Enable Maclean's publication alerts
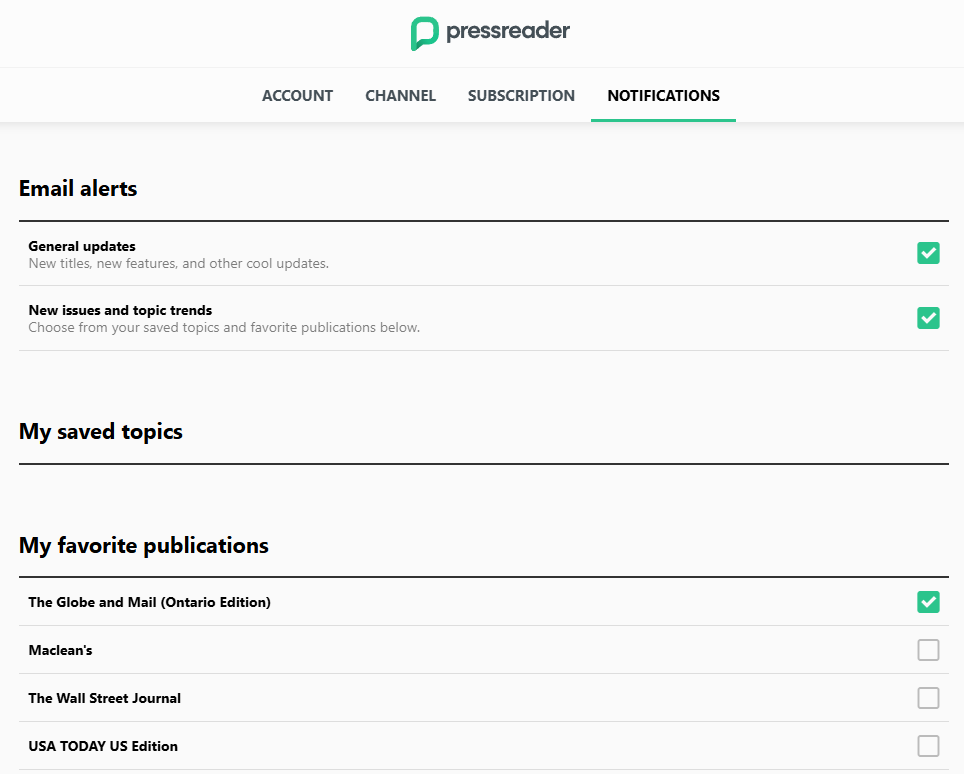The height and width of the screenshot is (774, 964). click(x=928, y=650)
